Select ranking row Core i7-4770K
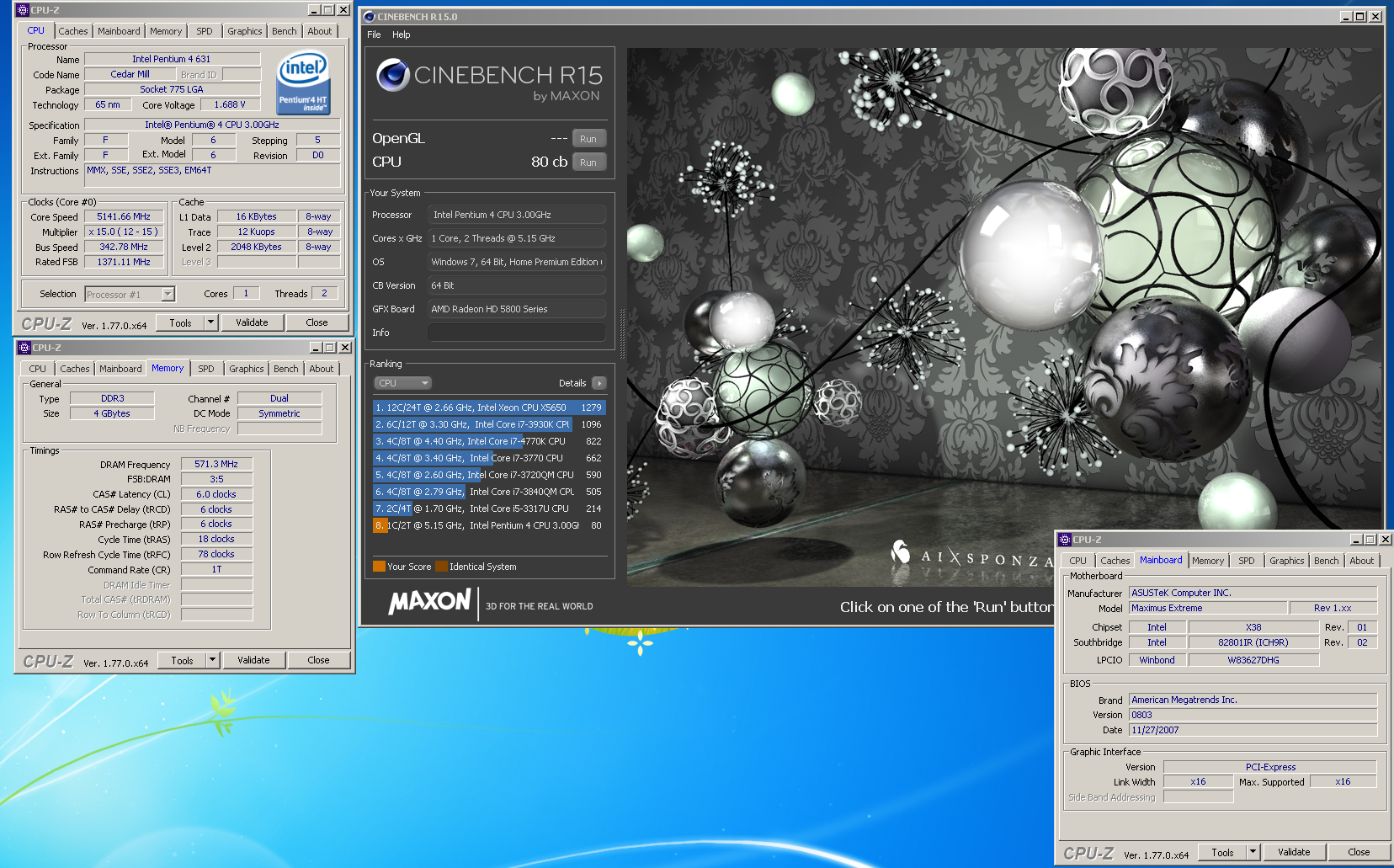 tap(489, 441)
